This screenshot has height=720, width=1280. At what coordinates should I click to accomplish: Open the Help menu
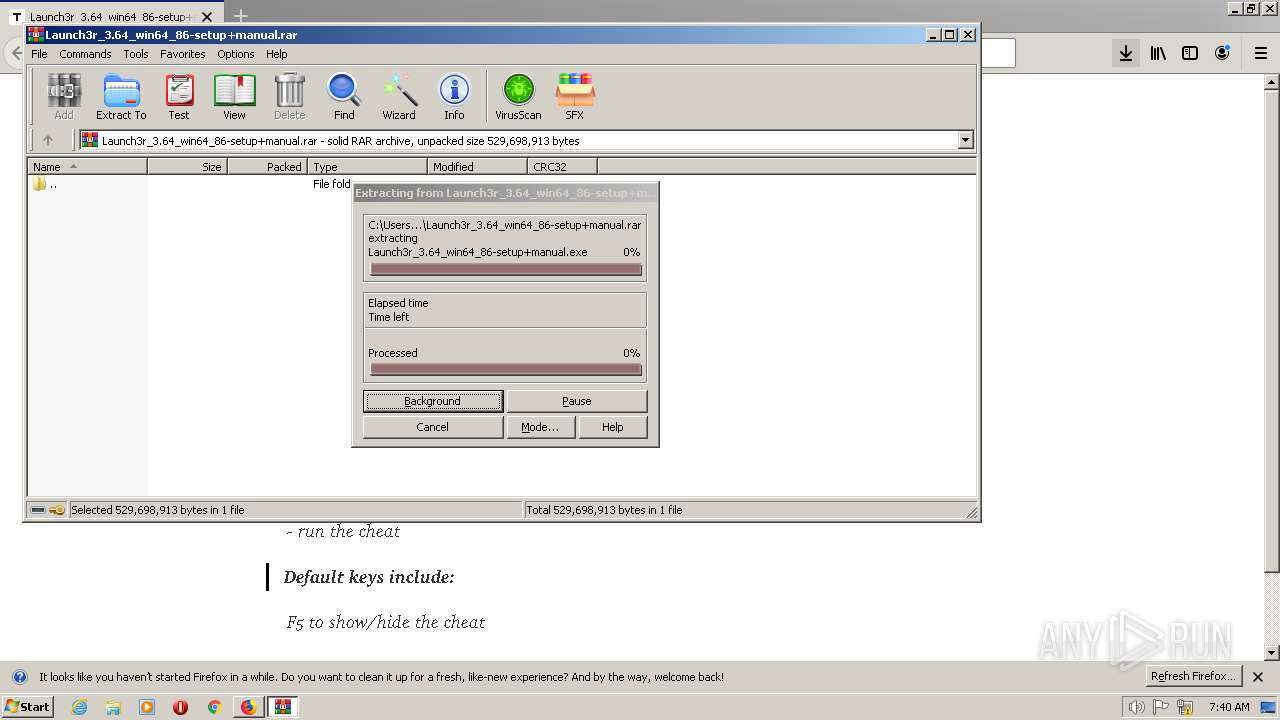pos(277,54)
